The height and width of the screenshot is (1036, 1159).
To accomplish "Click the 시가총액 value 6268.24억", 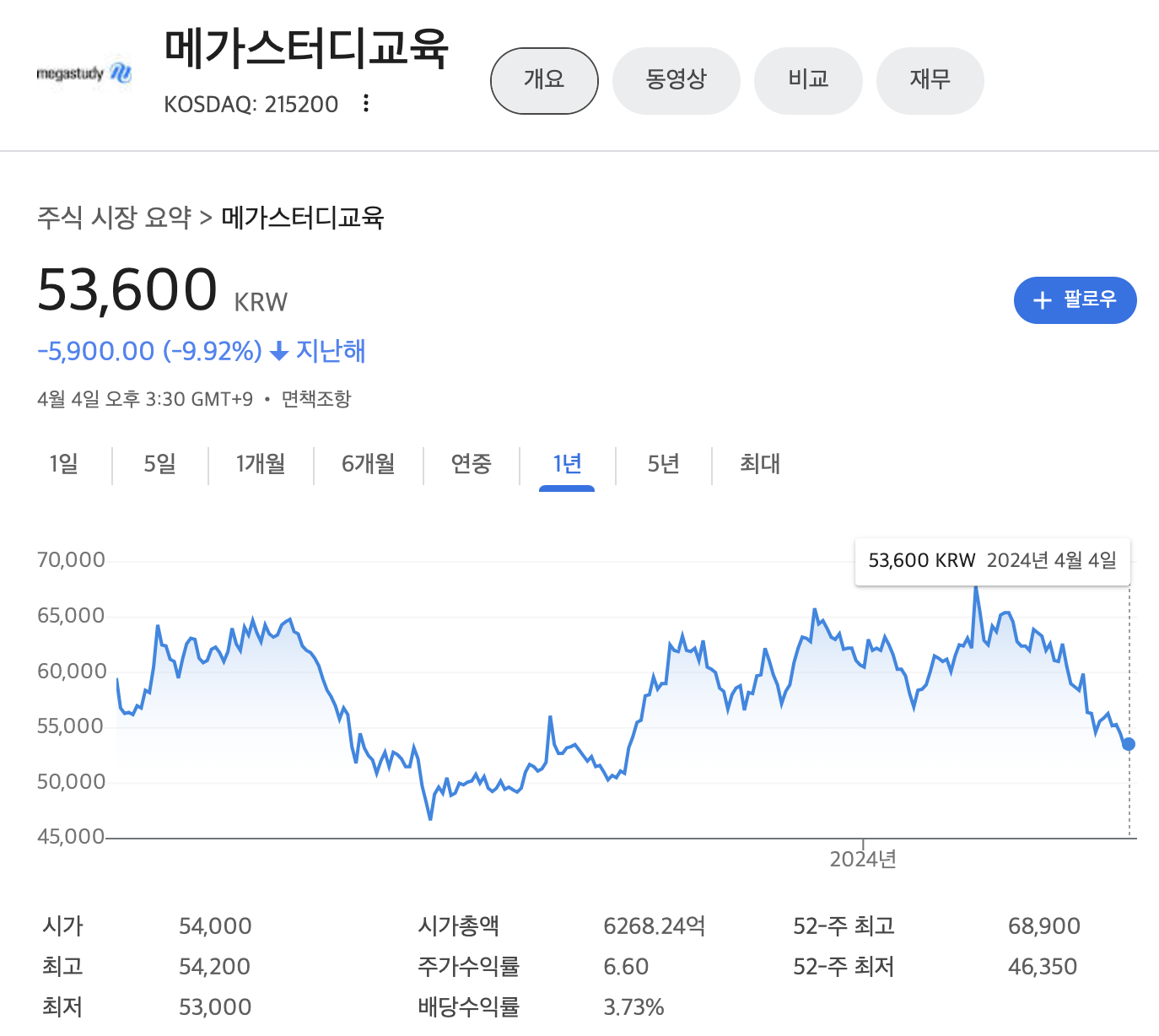I will click(654, 926).
